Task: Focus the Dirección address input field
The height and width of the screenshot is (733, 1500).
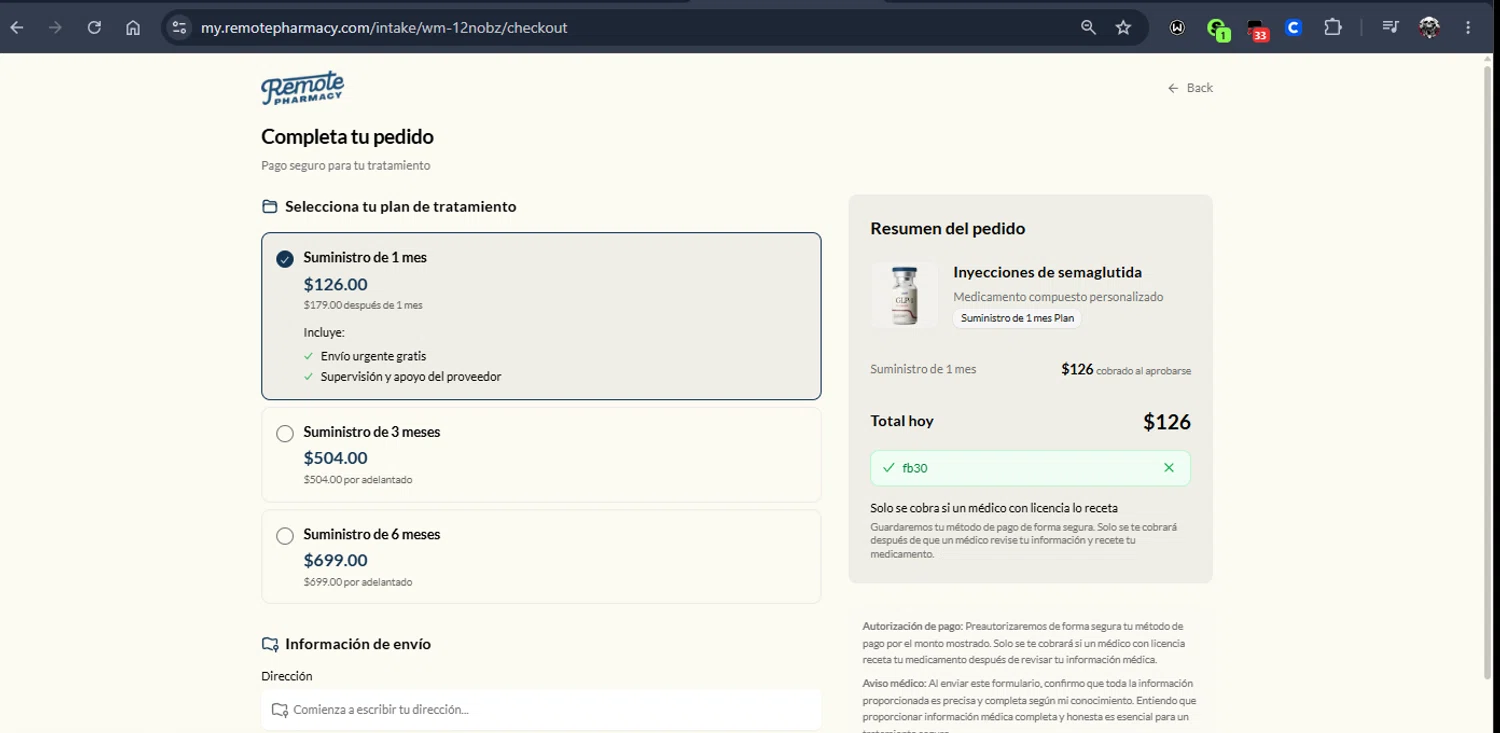Action: coord(541,710)
